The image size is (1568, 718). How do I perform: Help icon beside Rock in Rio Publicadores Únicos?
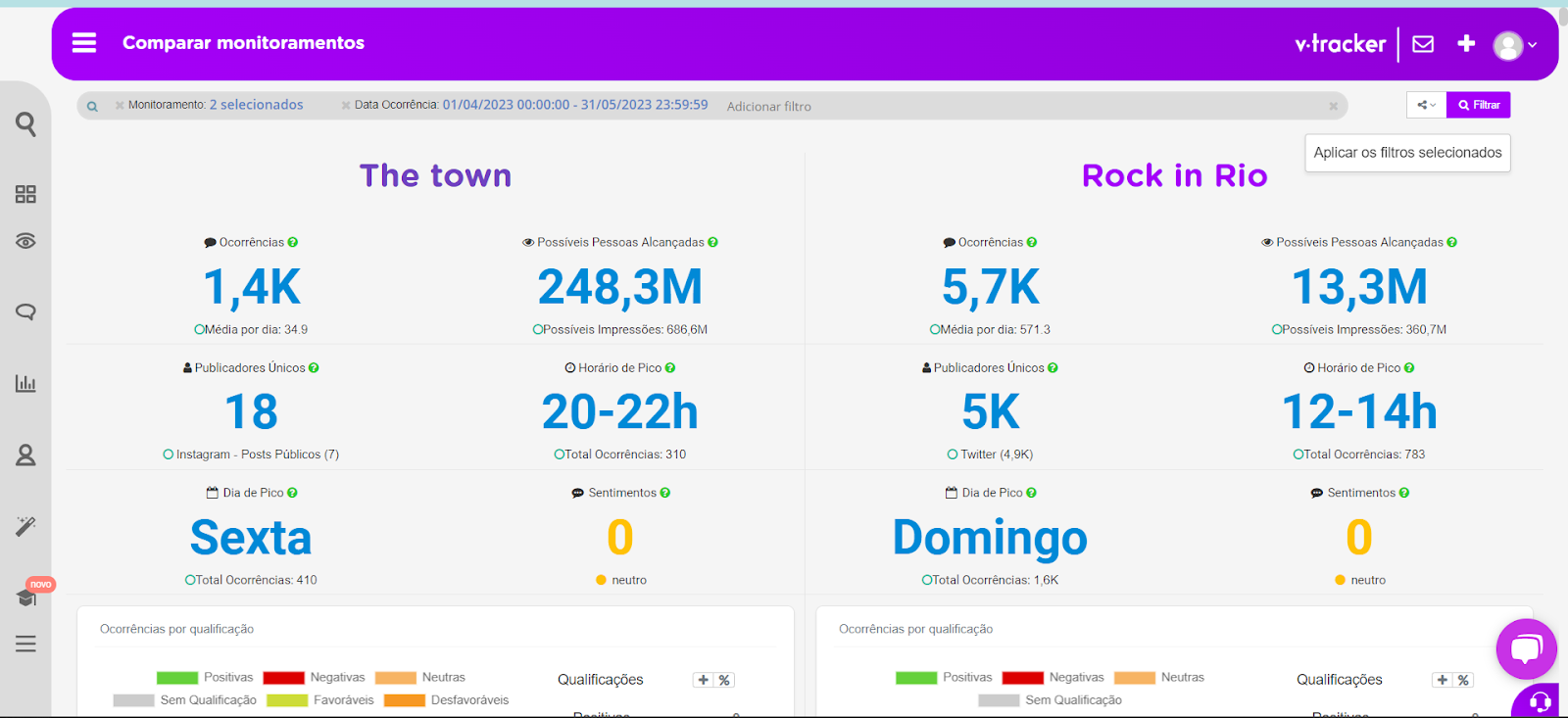click(1053, 368)
